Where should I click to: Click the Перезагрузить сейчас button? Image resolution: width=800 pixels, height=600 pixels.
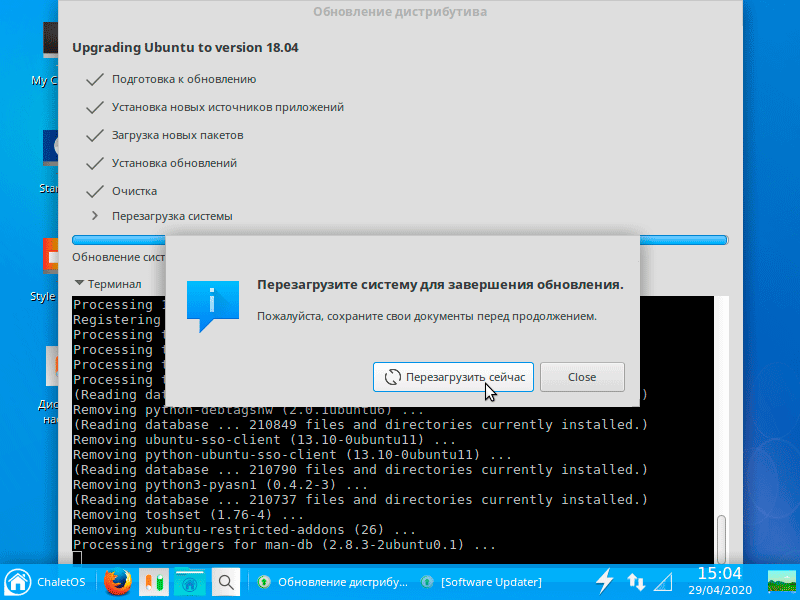[x=453, y=377]
